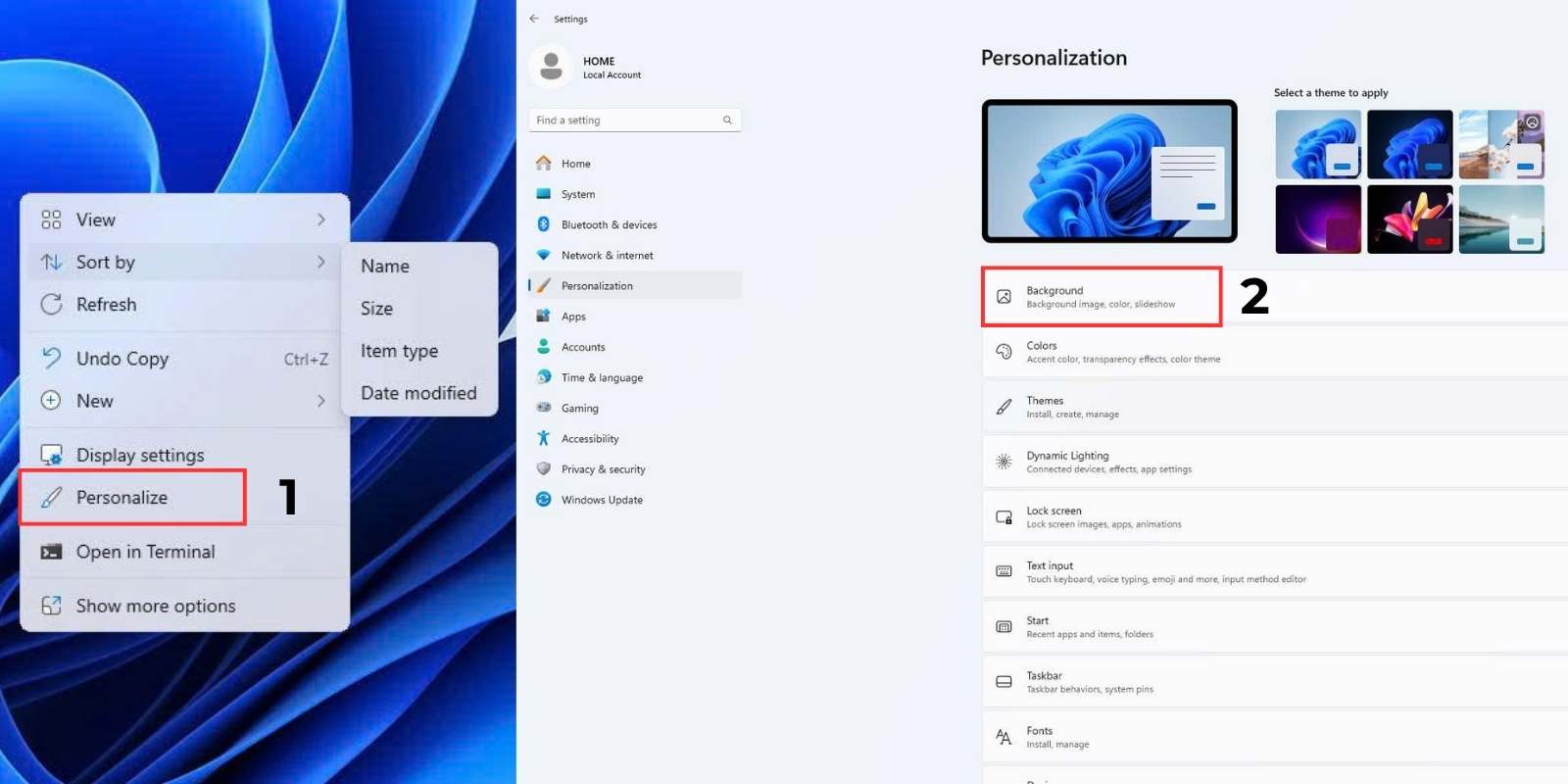This screenshot has height=784, width=1568.
Task: Open Colors accent and transparency settings
Action: 1275,352
